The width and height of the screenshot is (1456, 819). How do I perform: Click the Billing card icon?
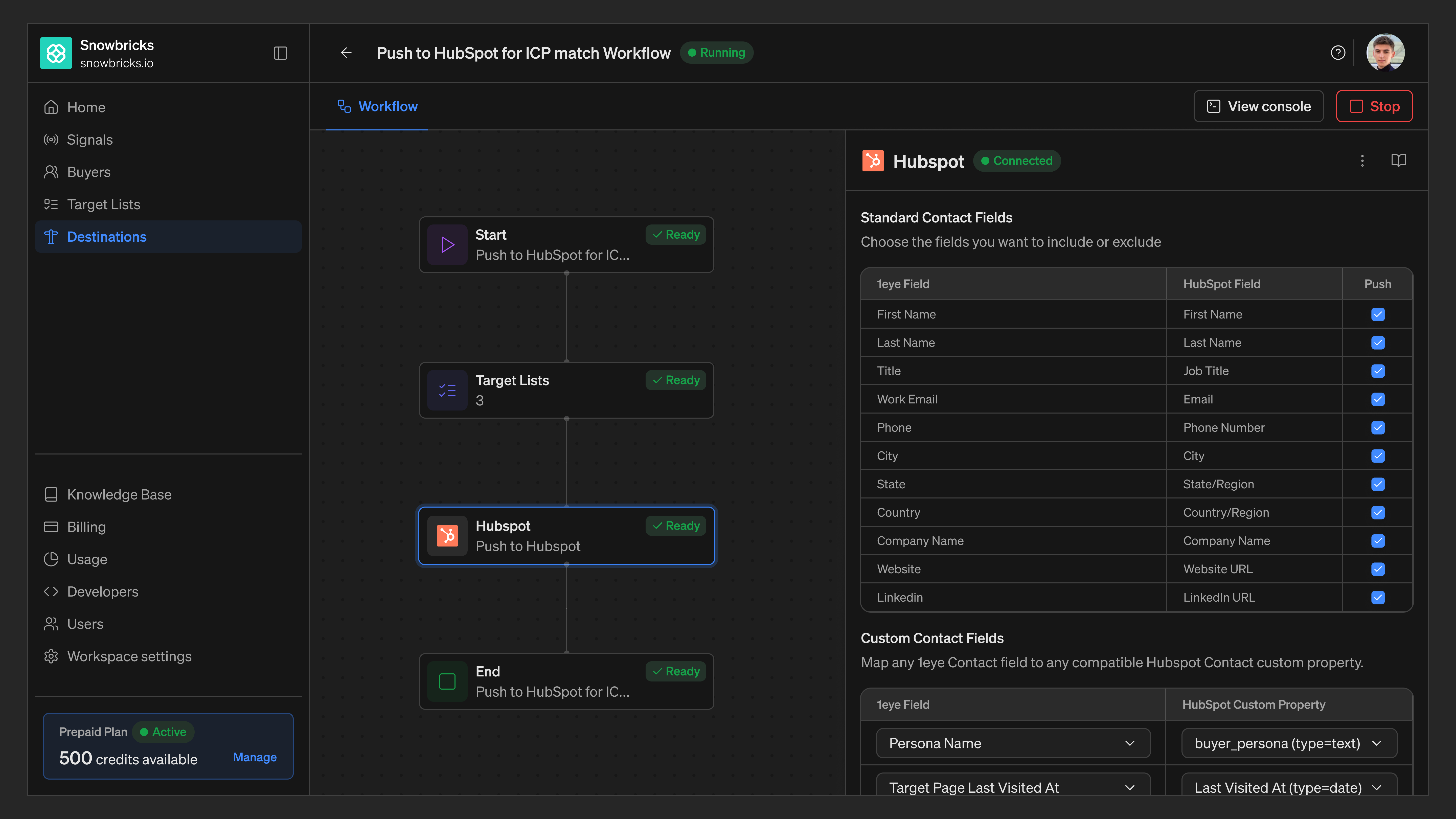[x=51, y=527]
